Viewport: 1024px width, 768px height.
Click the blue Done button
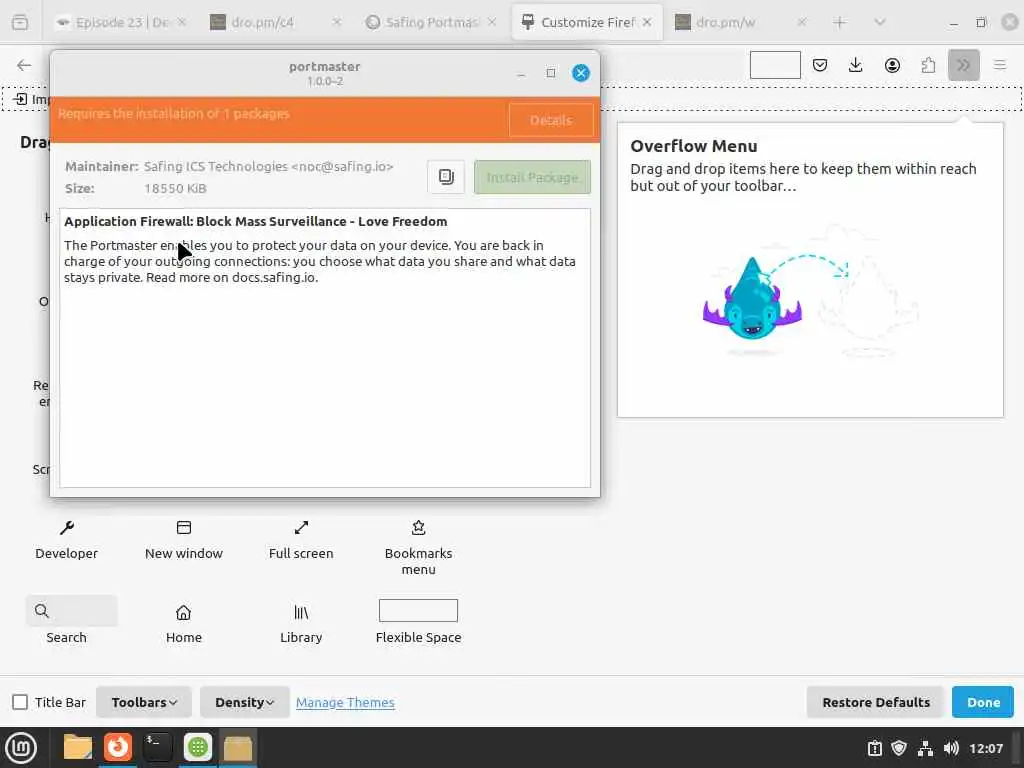click(x=983, y=702)
